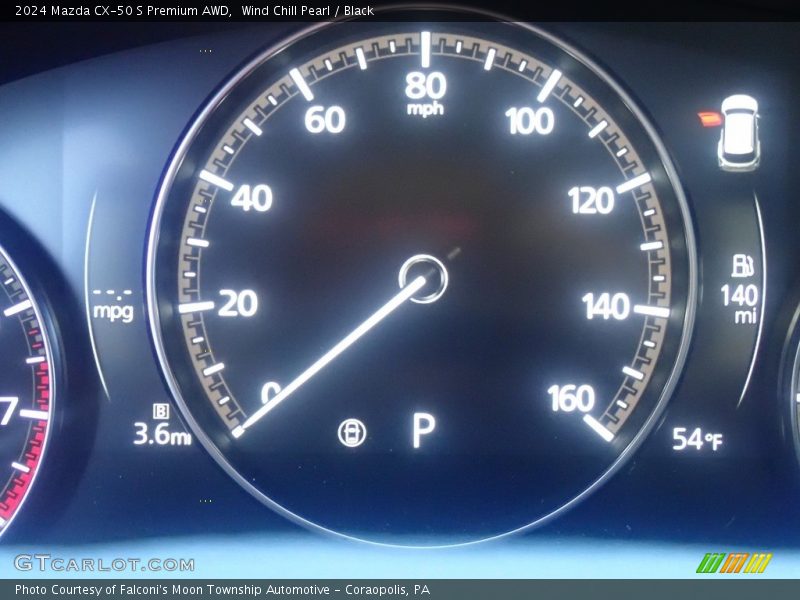Click the Falconi's Moon Township photo credit
The height and width of the screenshot is (600, 800).
222,590
